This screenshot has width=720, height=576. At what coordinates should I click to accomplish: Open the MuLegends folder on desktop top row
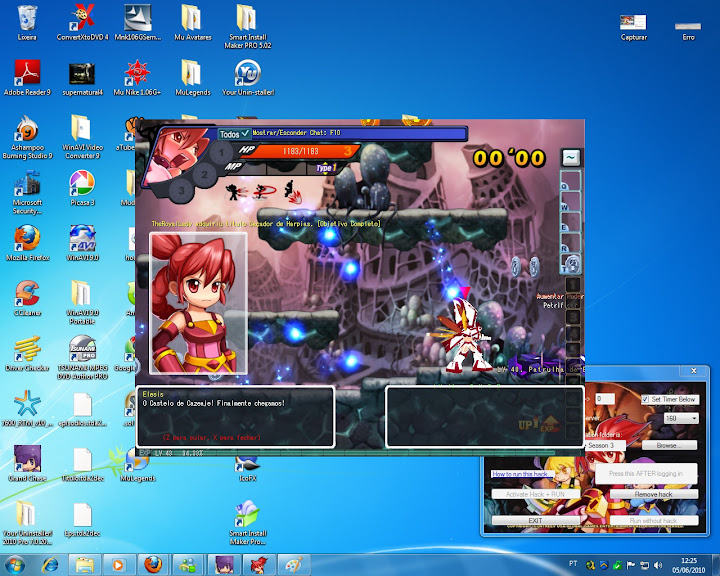(192, 78)
